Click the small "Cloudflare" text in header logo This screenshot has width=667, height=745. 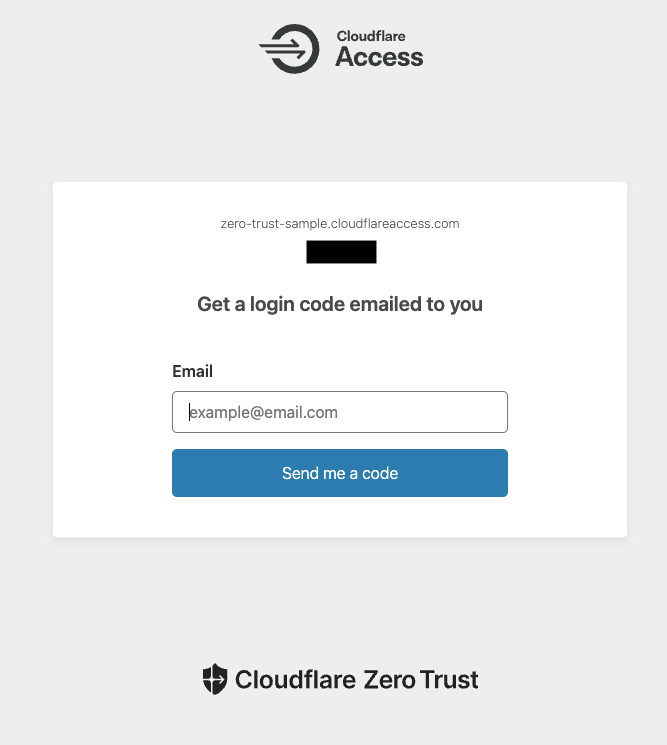click(x=370, y=37)
